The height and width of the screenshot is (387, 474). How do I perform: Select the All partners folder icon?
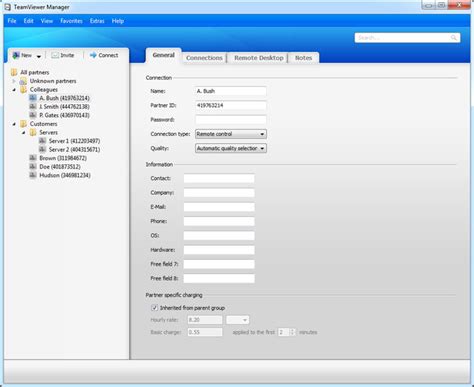tap(14, 72)
